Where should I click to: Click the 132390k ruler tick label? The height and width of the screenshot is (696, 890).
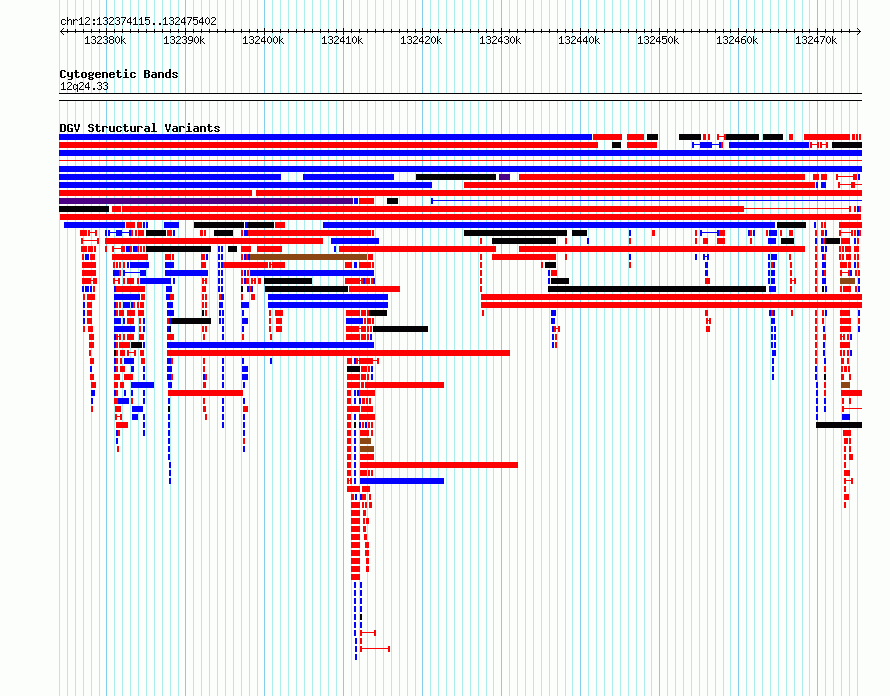184,40
